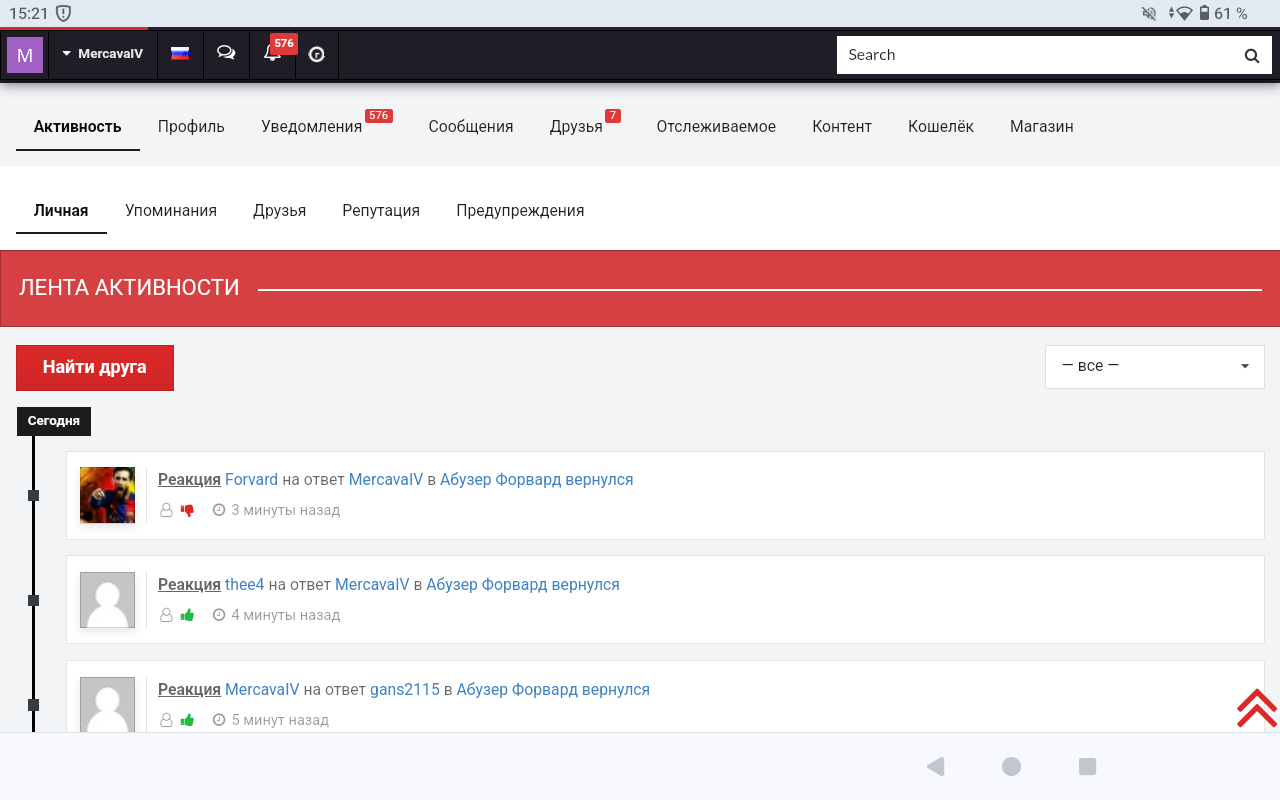Screen dimensions: 1280x800
Task: Open thee4's Абузер Форвард вернулся topic link
Action: (522, 585)
